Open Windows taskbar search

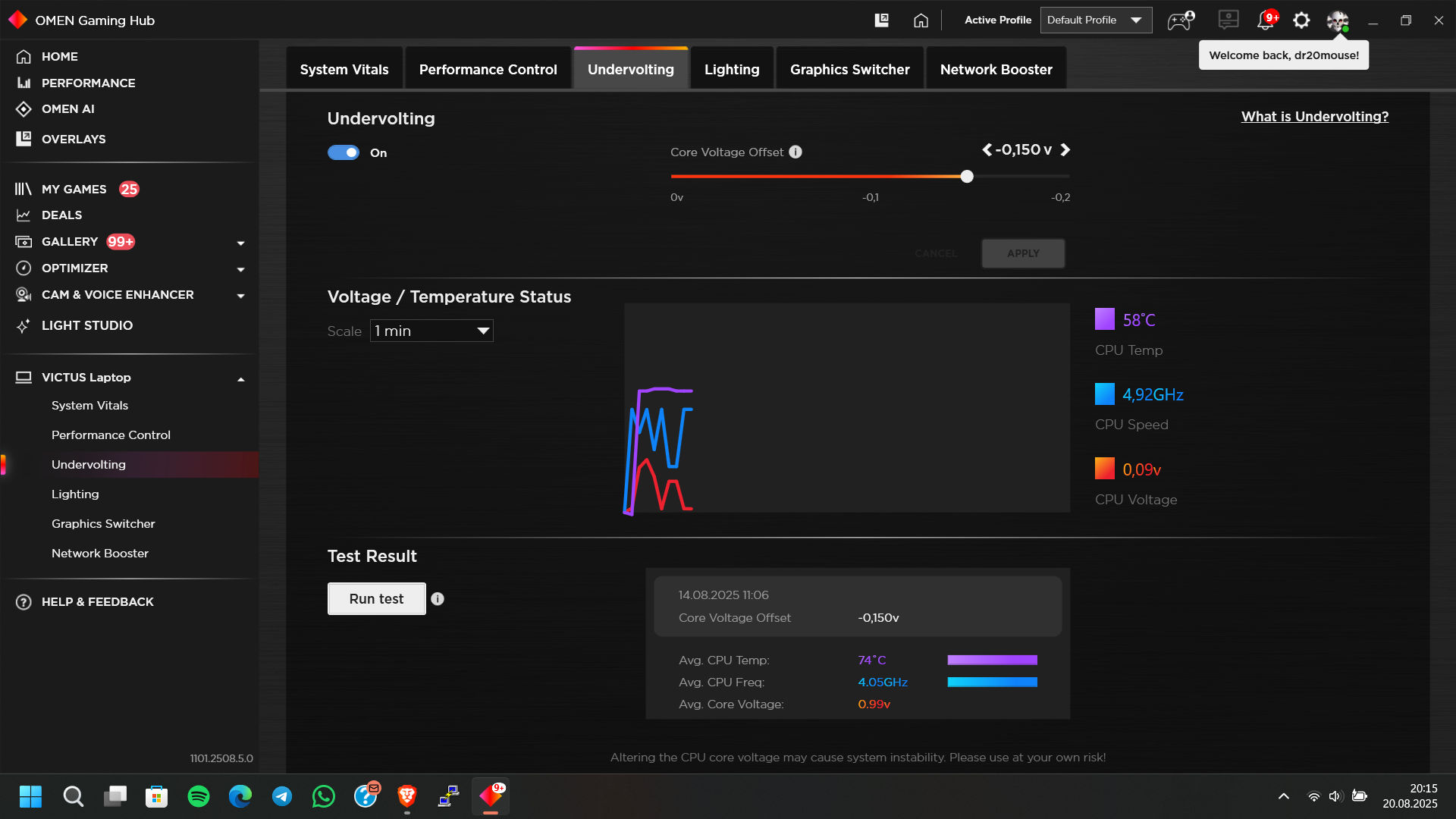click(74, 796)
